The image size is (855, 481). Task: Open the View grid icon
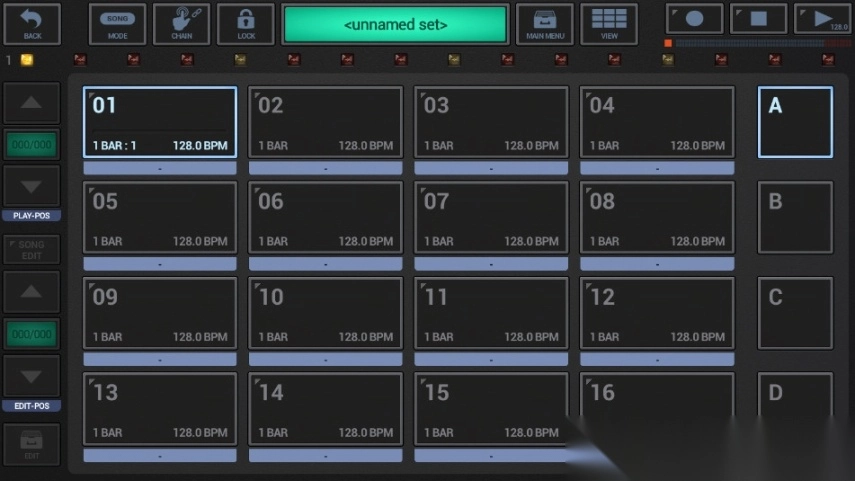pos(609,23)
